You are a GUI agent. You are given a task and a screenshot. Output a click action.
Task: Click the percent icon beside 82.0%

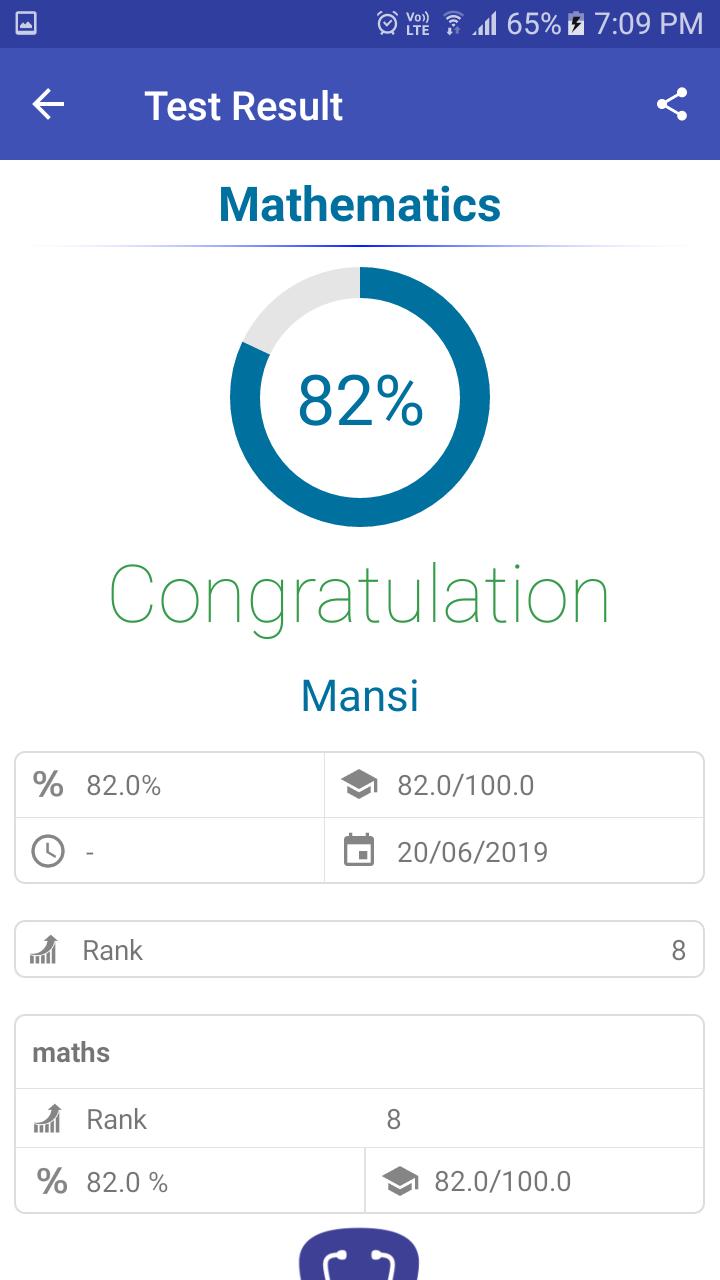click(x=48, y=785)
